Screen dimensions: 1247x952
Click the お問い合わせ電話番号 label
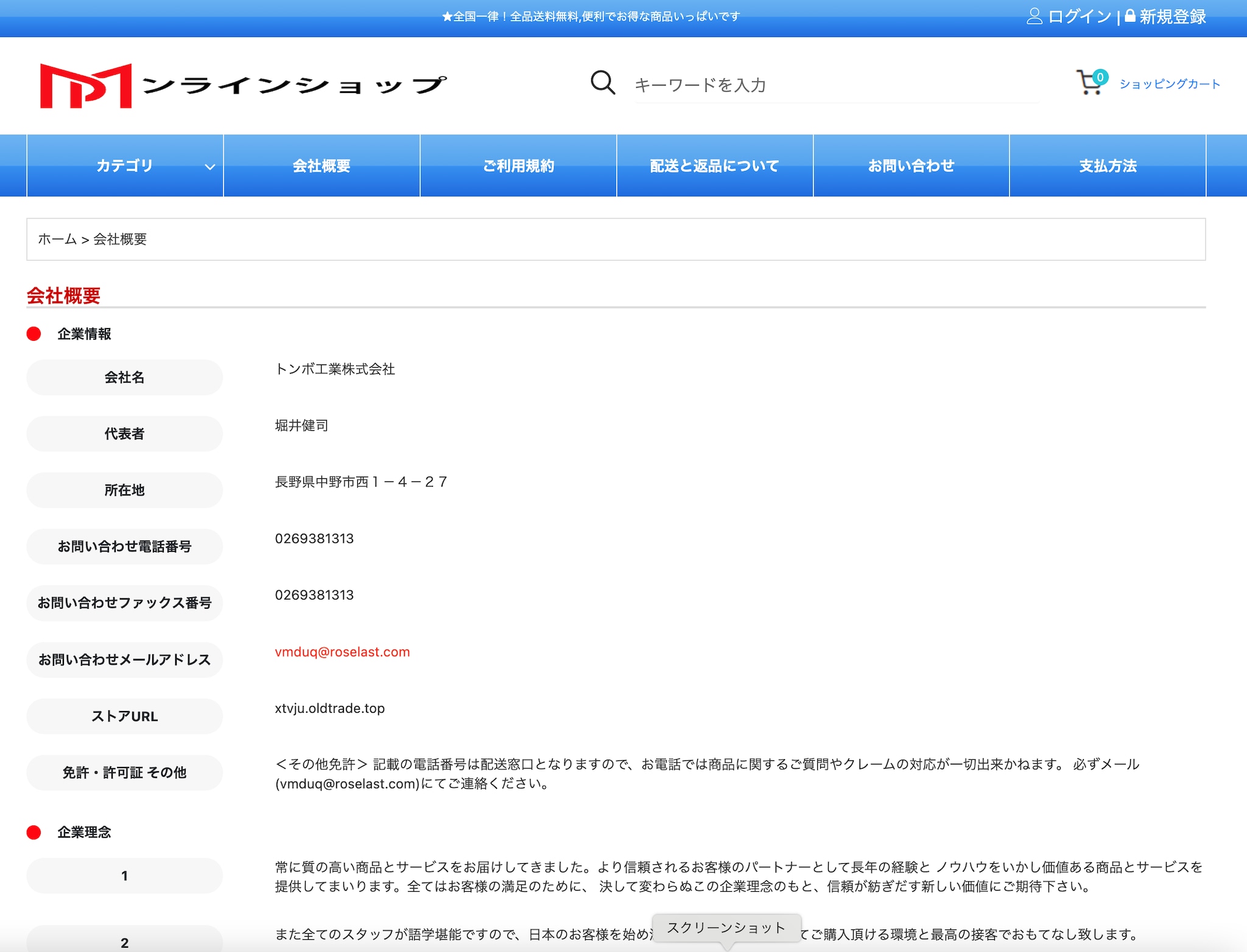[125, 547]
